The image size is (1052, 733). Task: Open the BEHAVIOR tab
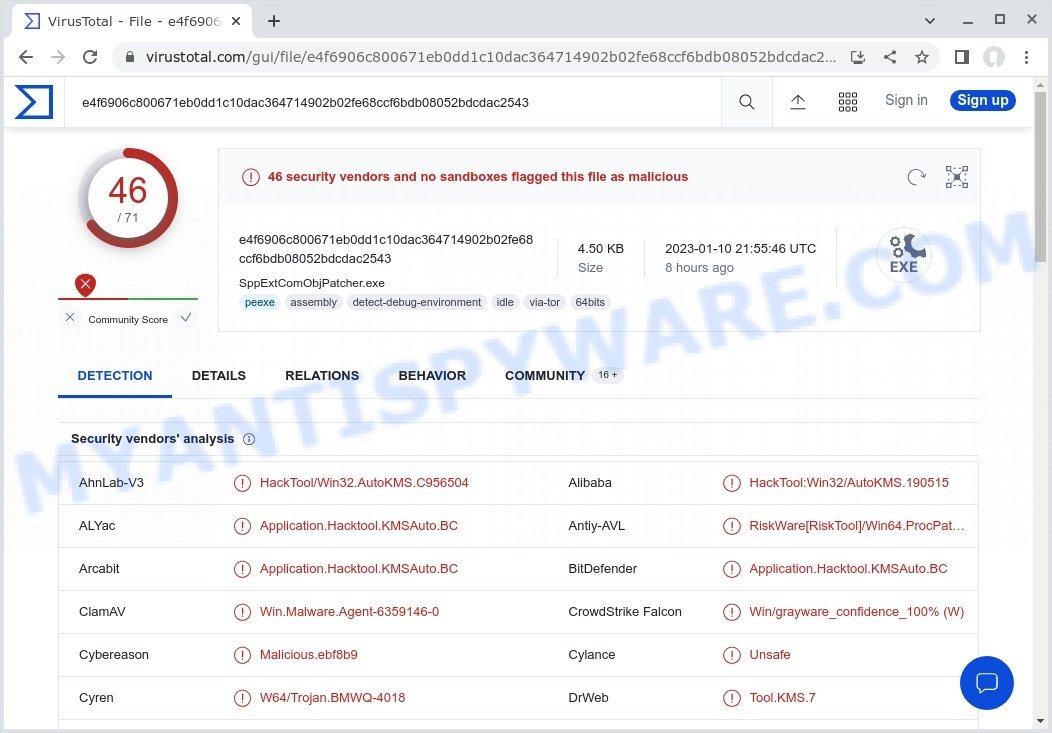pyautogui.click(x=432, y=376)
